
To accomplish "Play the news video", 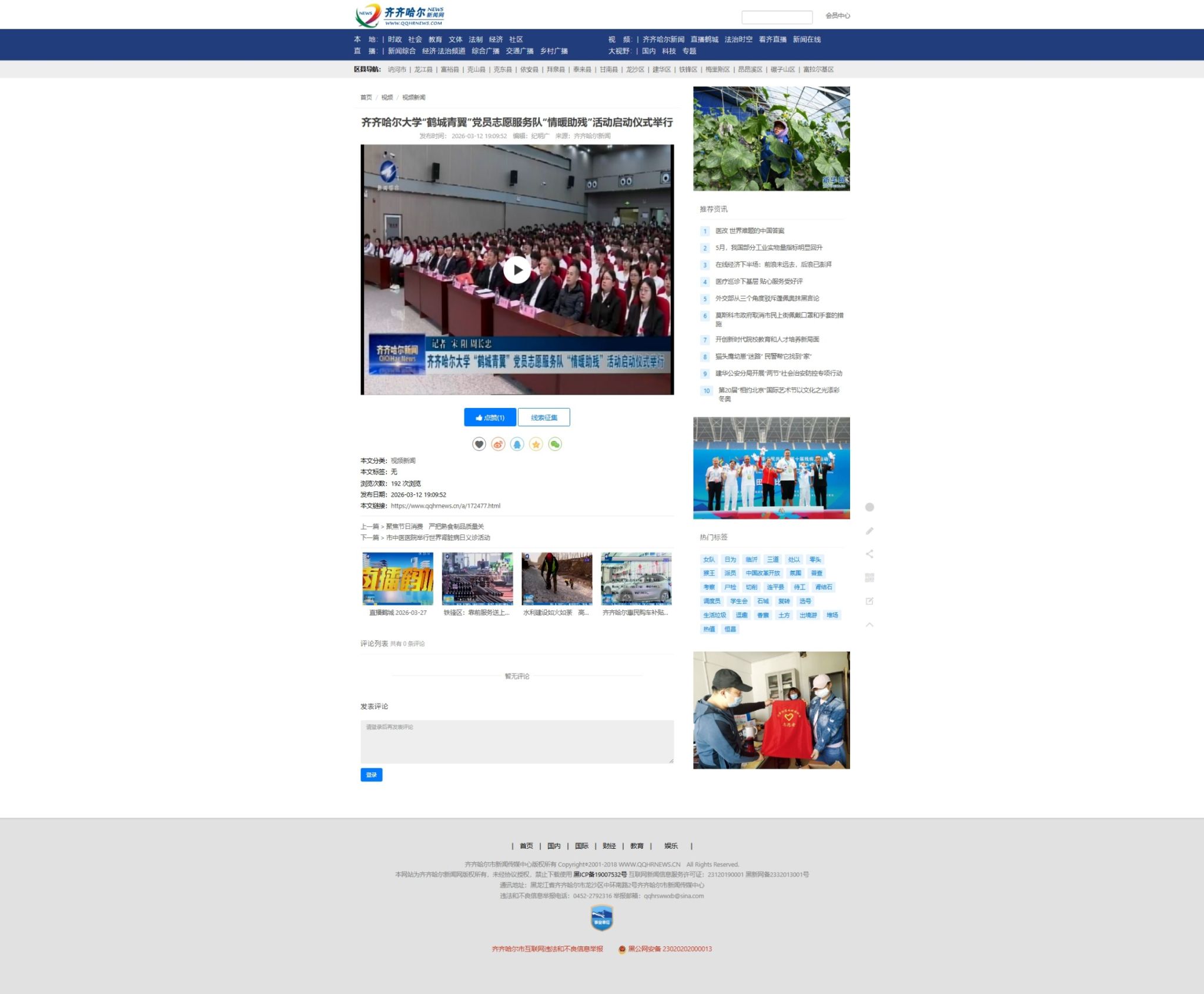I will tap(517, 270).
